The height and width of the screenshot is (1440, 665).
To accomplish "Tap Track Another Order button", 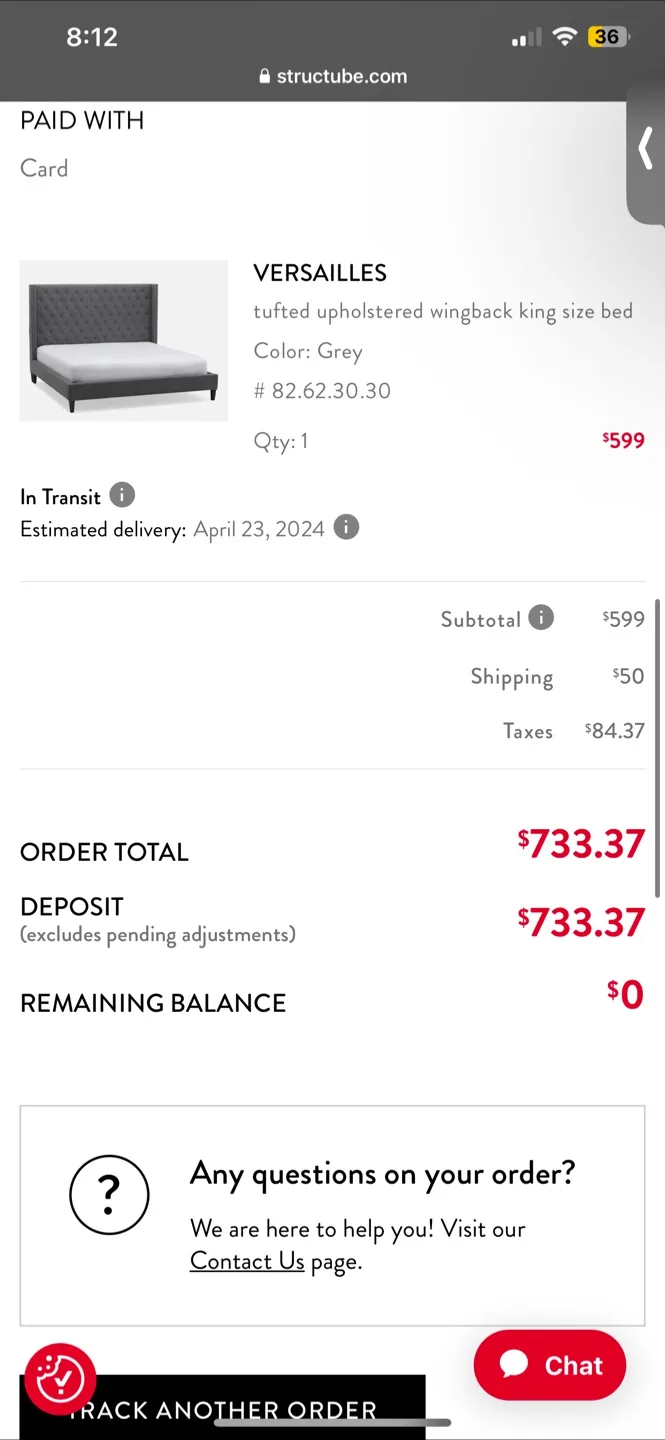I will [x=223, y=1407].
